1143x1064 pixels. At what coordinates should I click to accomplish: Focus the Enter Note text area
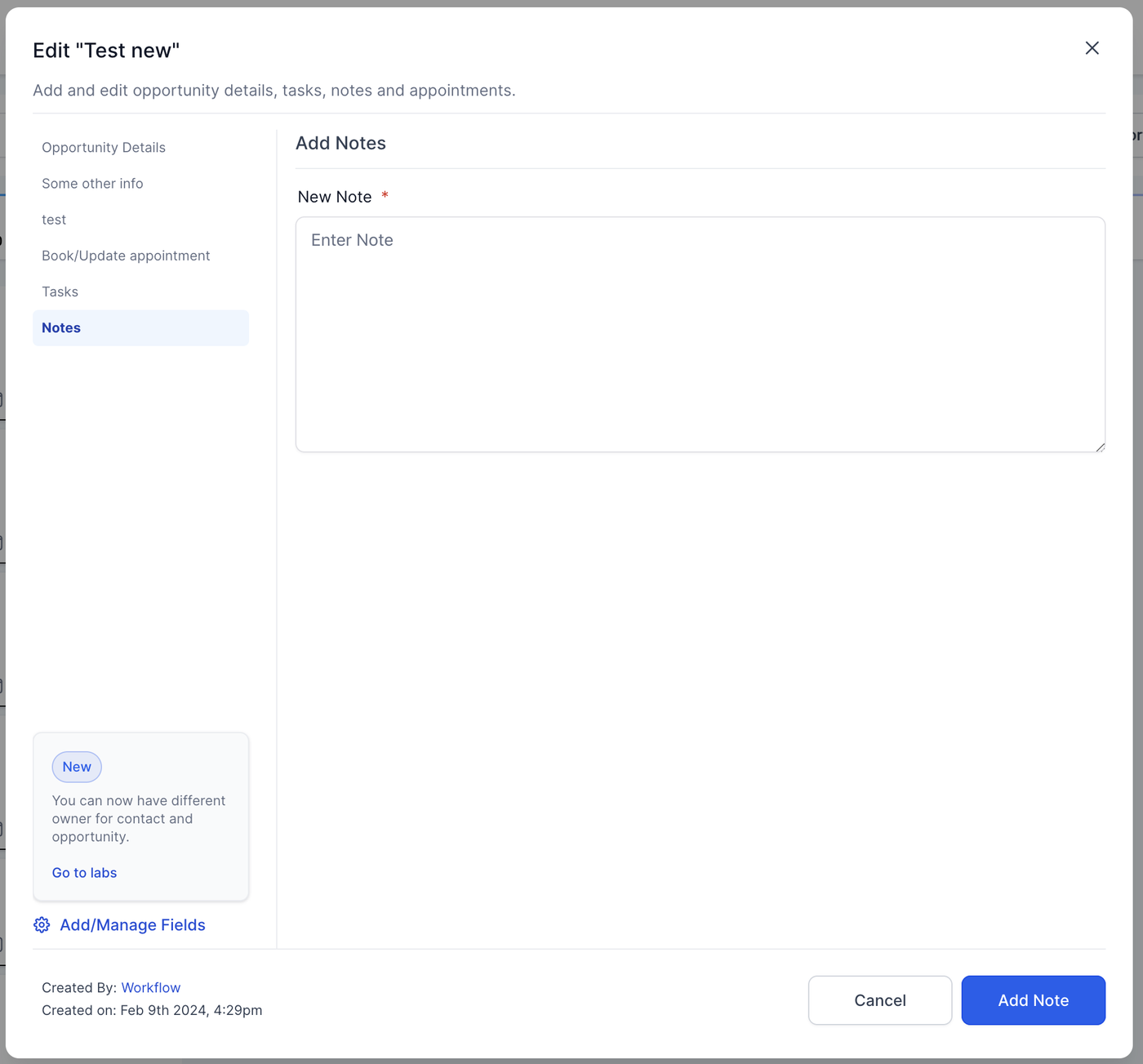(x=700, y=334)
